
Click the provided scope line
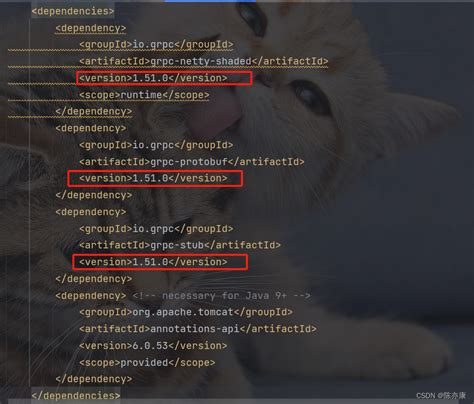click(147, 362)
